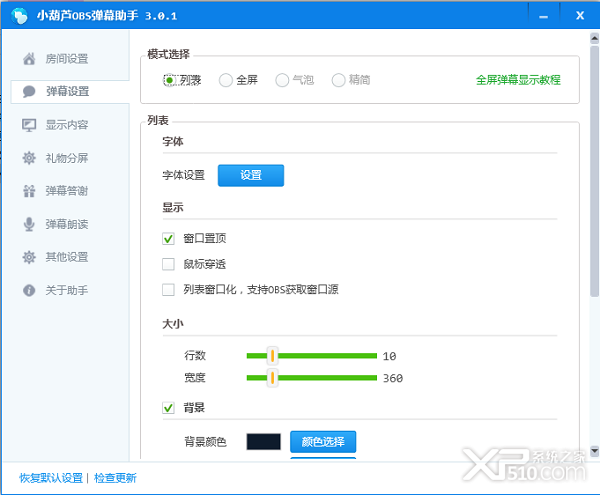Select the 精简 mode radio button
The height and width of the screenshot is (495, 600).
(x=338, y=80)
